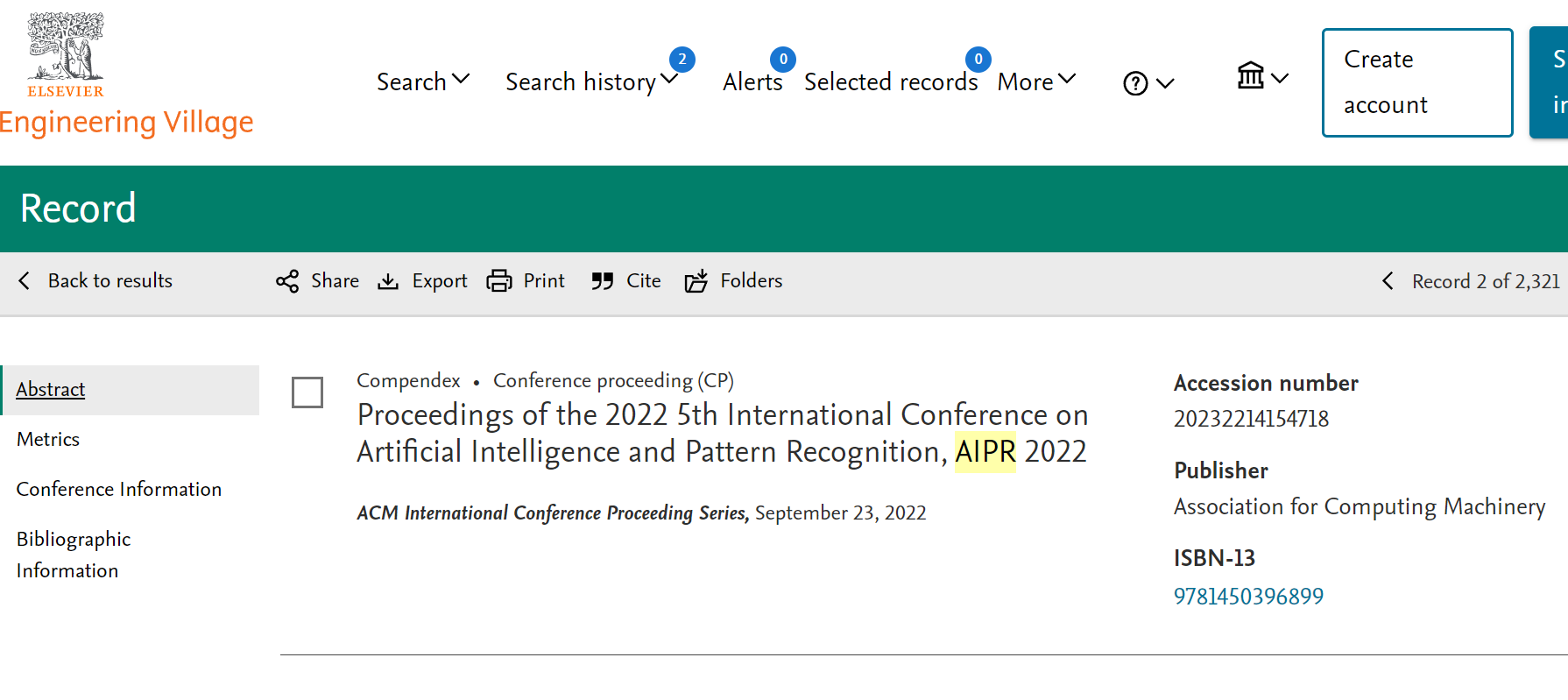Go to the Engineering Village home link
Screen dimensions: 1568x700
click(x=126, y=123)
